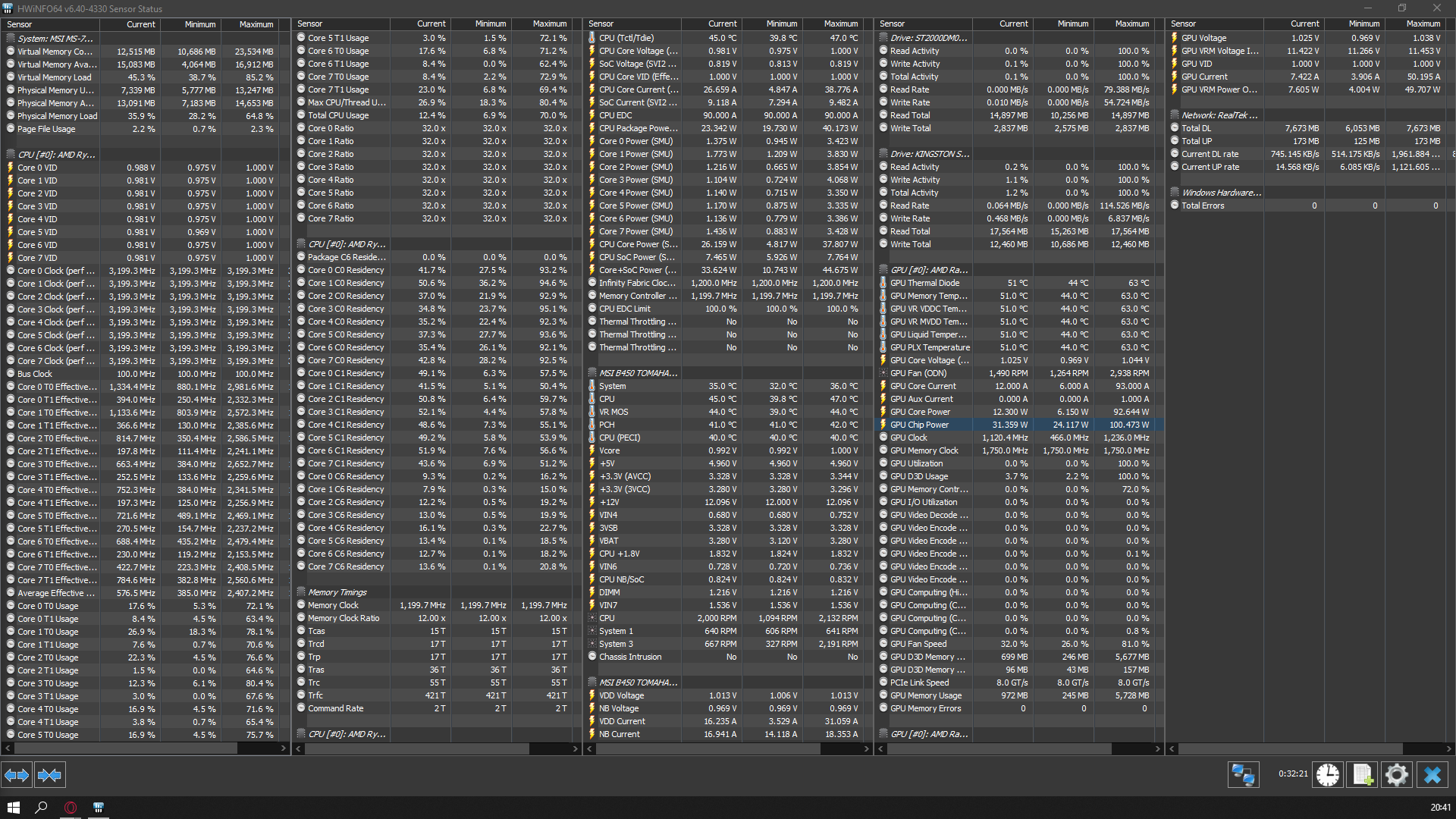Select the Memory Timings section header
This screenshot has height=819, width=1456.
[x=337, y=592]
